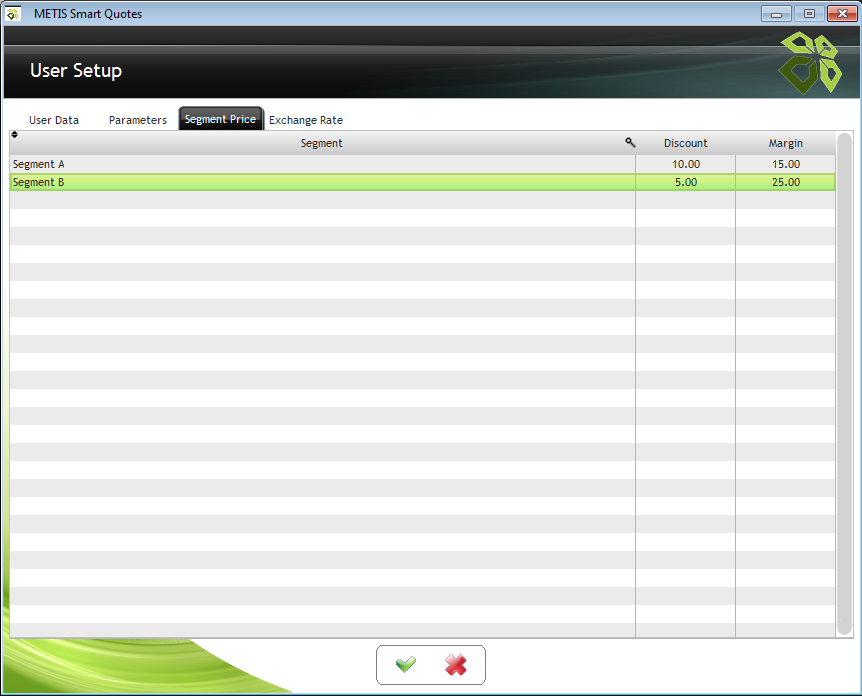This screenshot has height=696, width=862.
Task: Close the METIS Smart Quotes window
Action: point(842,13)
